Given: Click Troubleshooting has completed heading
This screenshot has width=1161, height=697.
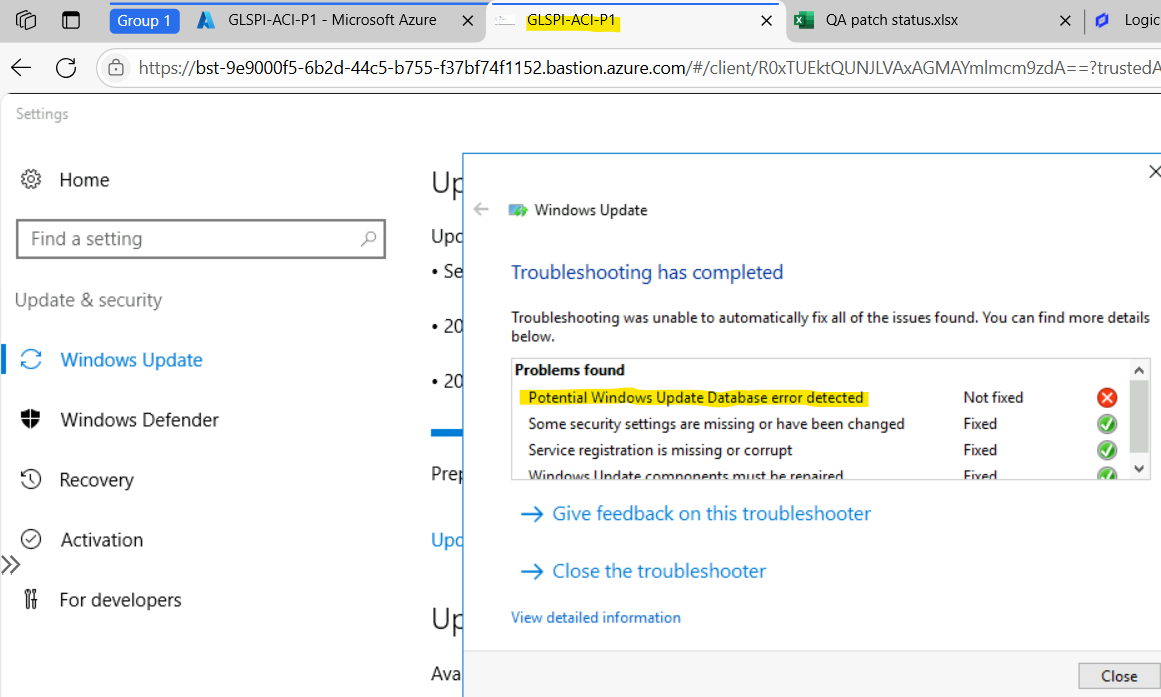Looking at the screenshot, I should click(646, 273).
